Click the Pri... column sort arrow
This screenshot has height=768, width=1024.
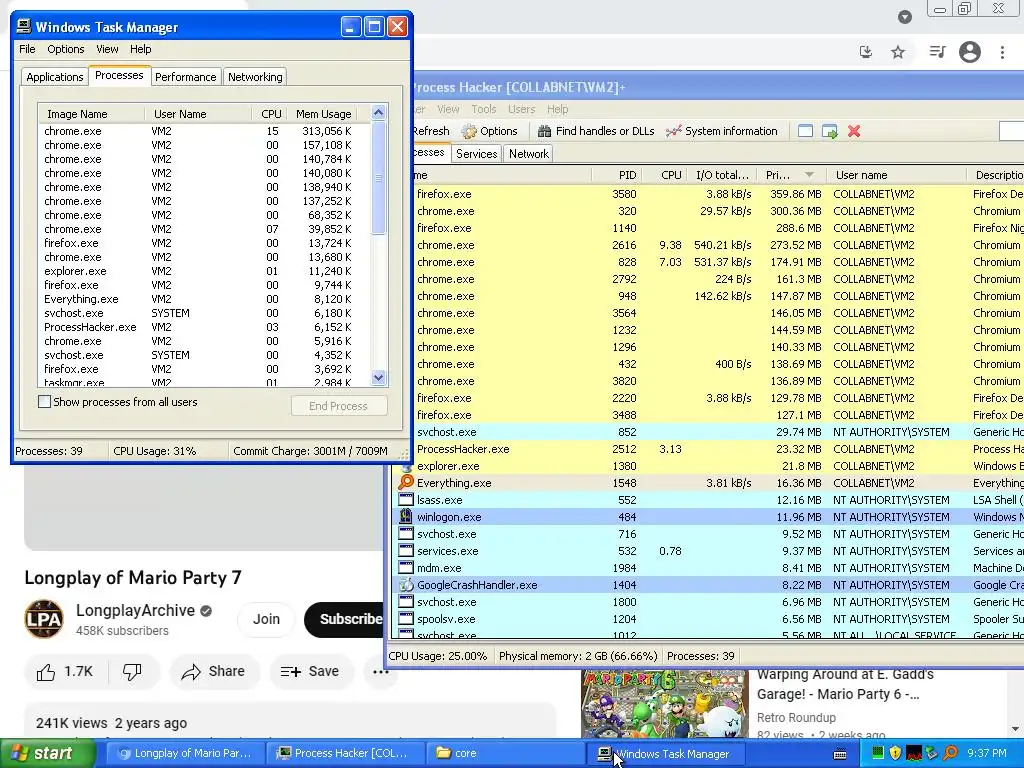click(810, 174)
